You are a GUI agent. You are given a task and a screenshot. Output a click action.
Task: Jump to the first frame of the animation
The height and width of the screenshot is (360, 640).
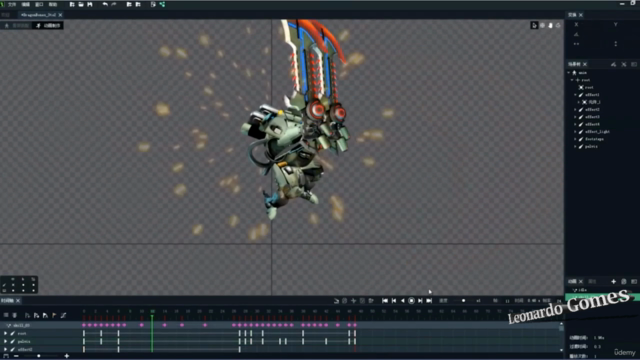384,301
